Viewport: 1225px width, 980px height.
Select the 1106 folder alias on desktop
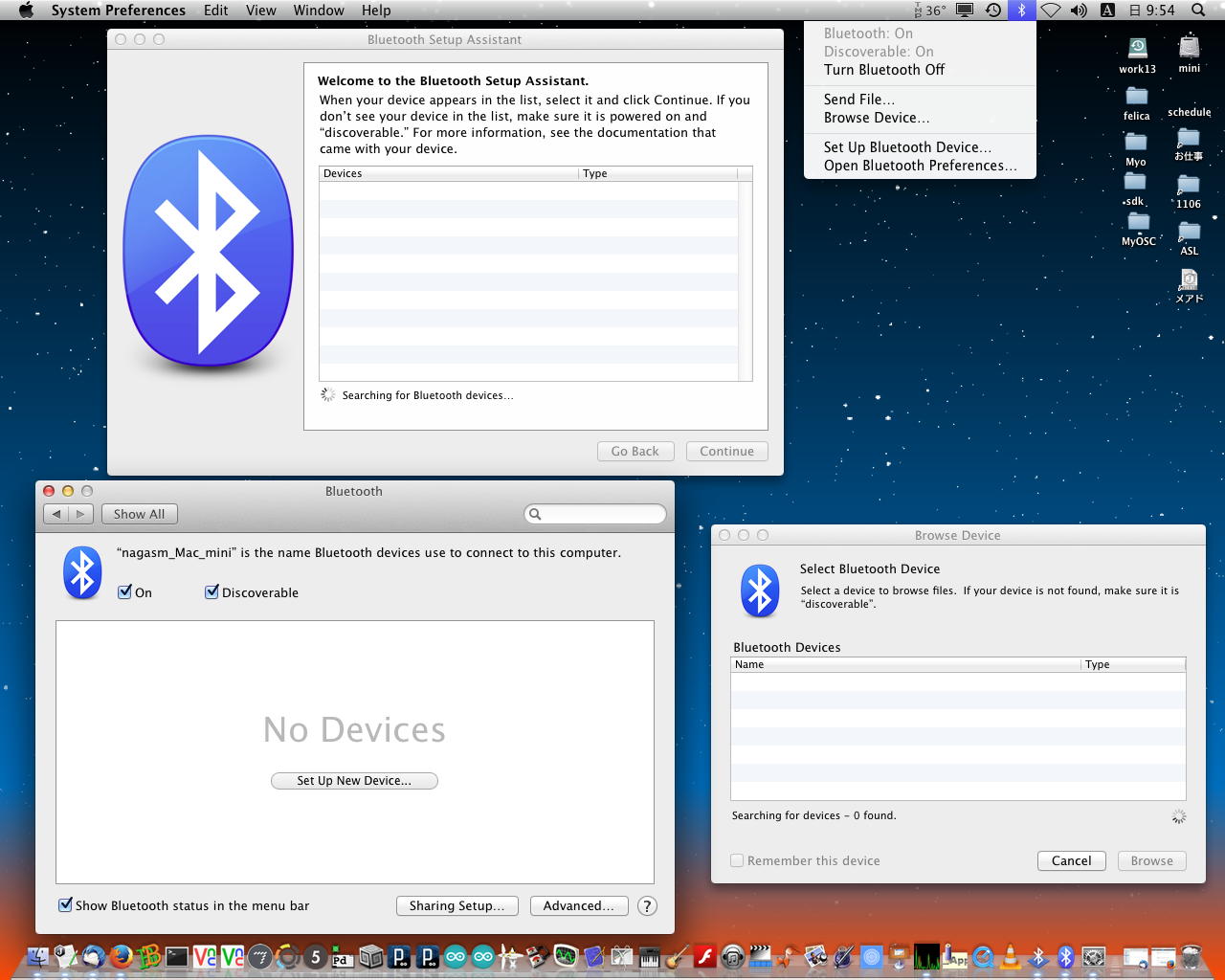coord(1189,192)
